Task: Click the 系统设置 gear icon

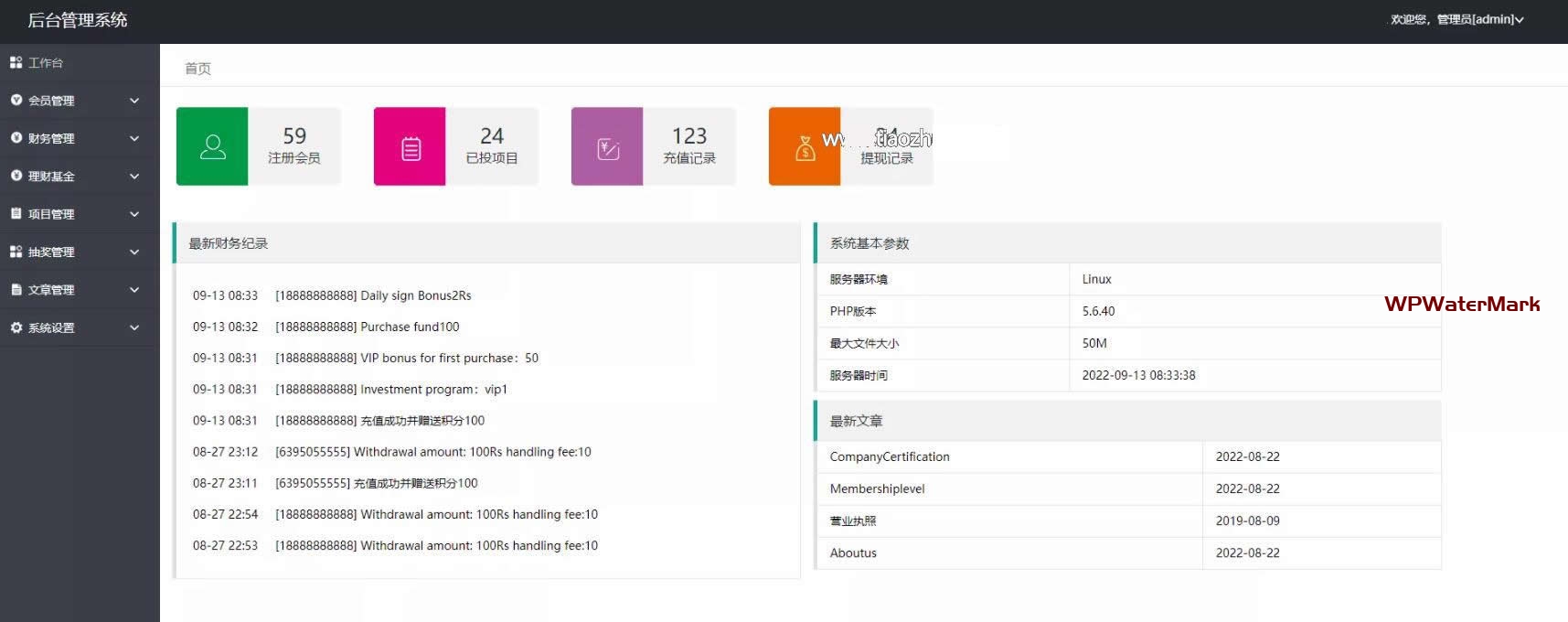Action: point(16,327)
